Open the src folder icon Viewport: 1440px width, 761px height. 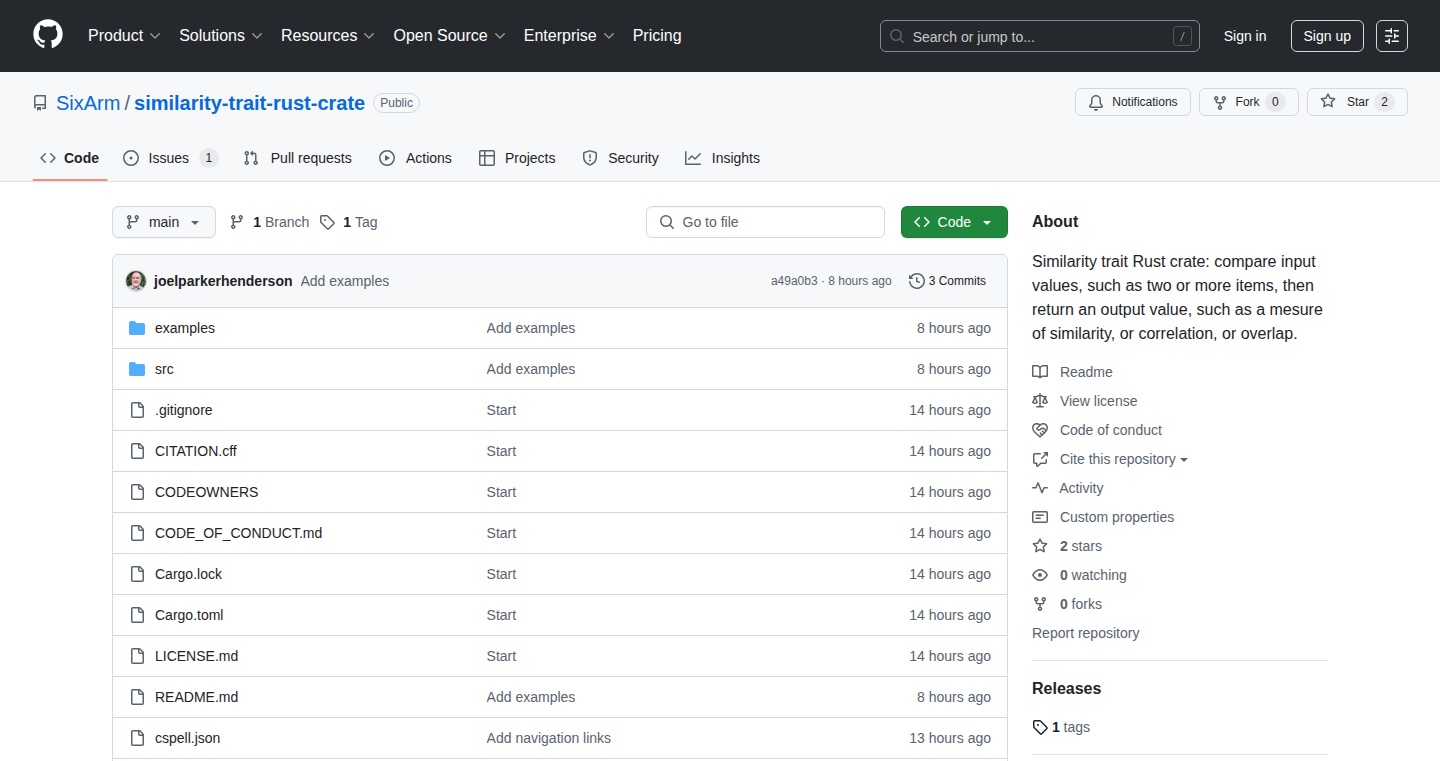click(x=137, y=369)
